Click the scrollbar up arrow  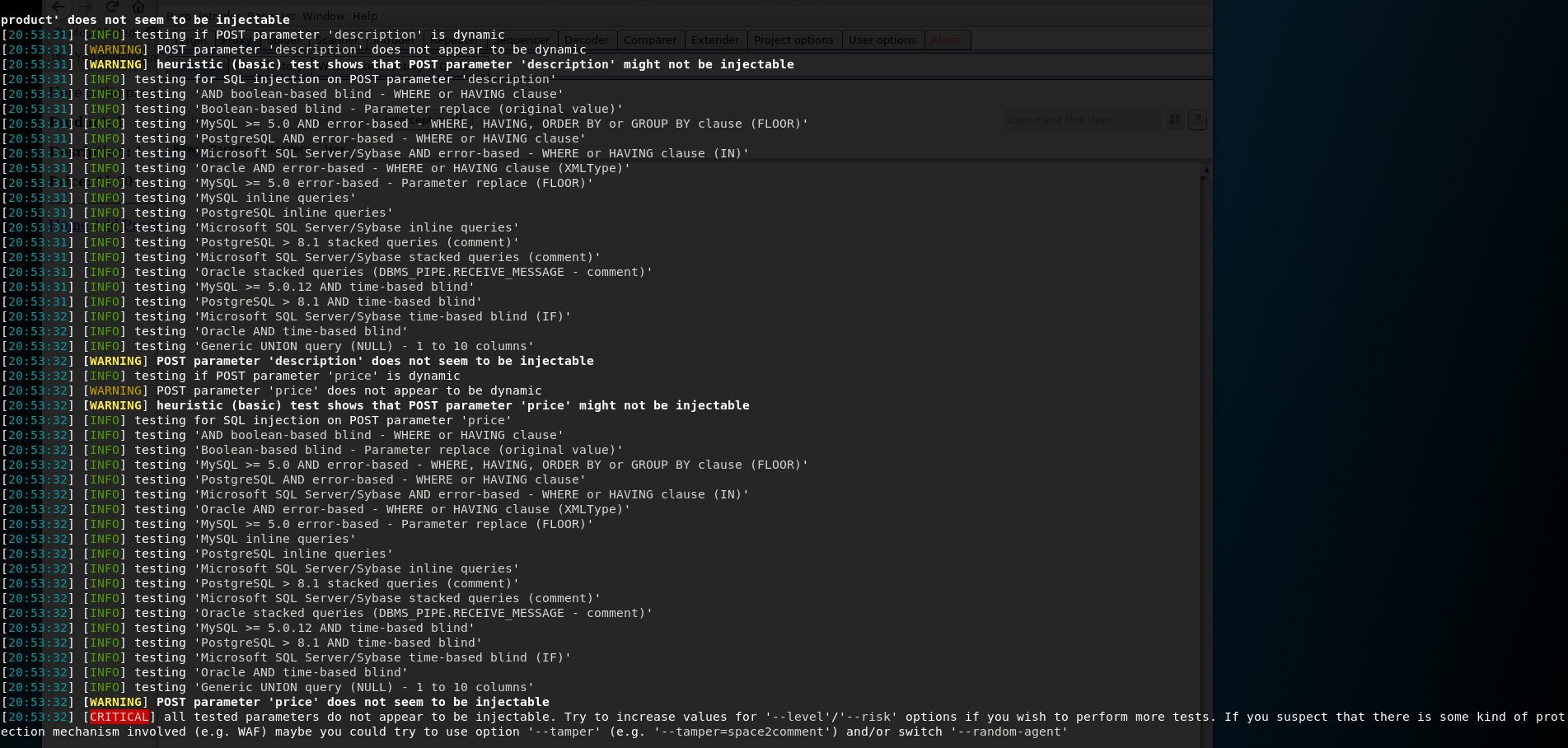(1205, 170)
